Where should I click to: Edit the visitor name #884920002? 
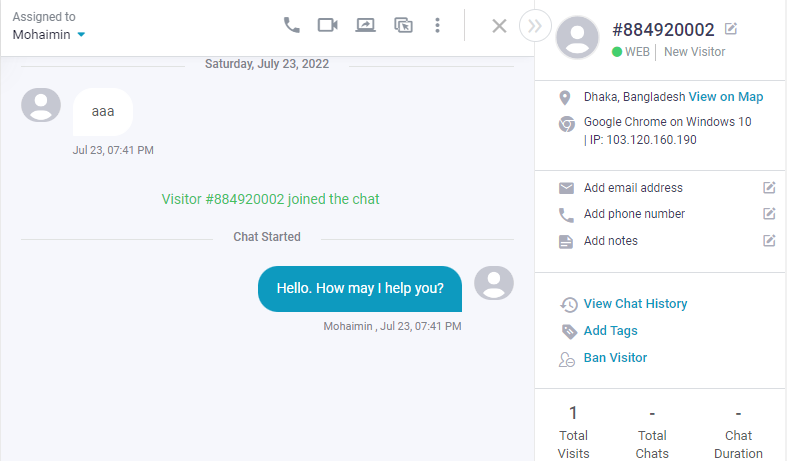tap(731, 29)
